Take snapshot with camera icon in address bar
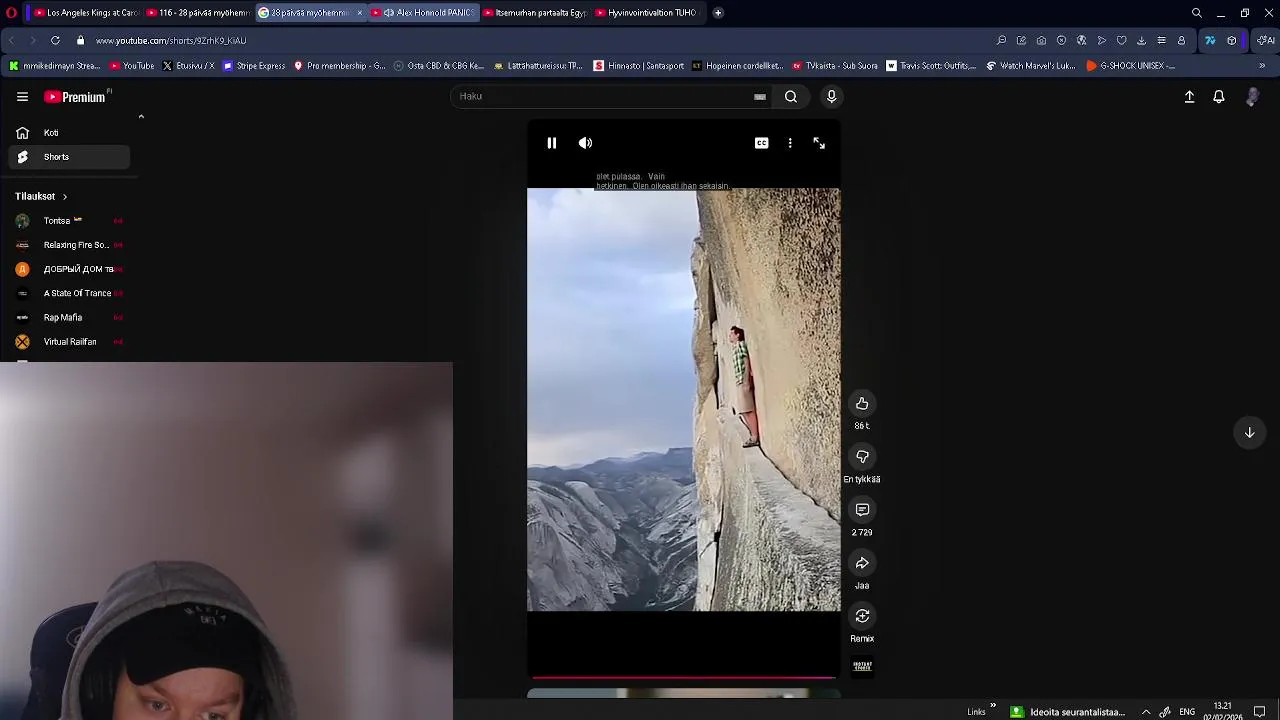This screenshot has height=720, width=1280. tap(1041, 41)
